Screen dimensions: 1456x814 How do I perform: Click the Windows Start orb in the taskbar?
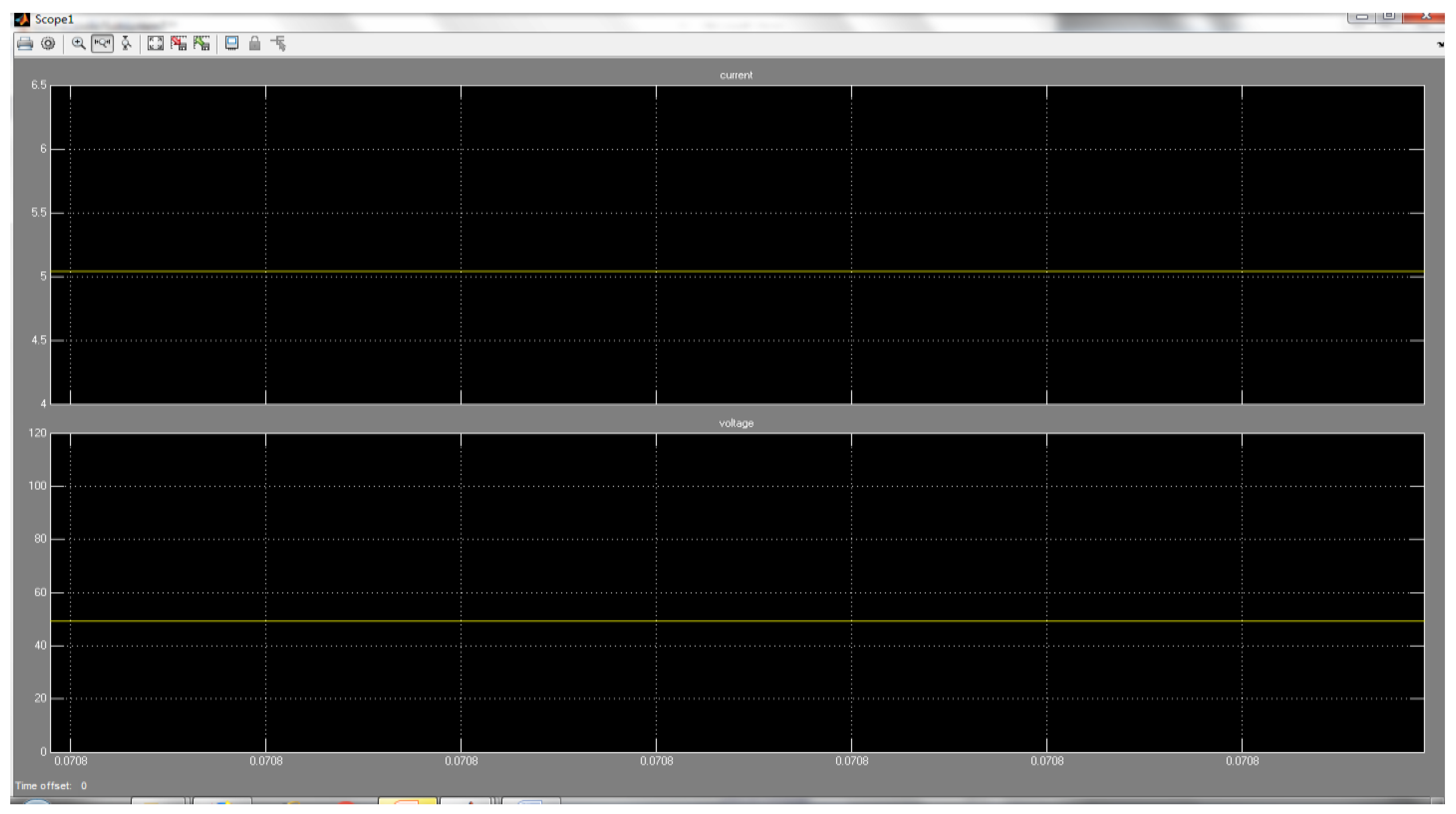pos(37,802)
